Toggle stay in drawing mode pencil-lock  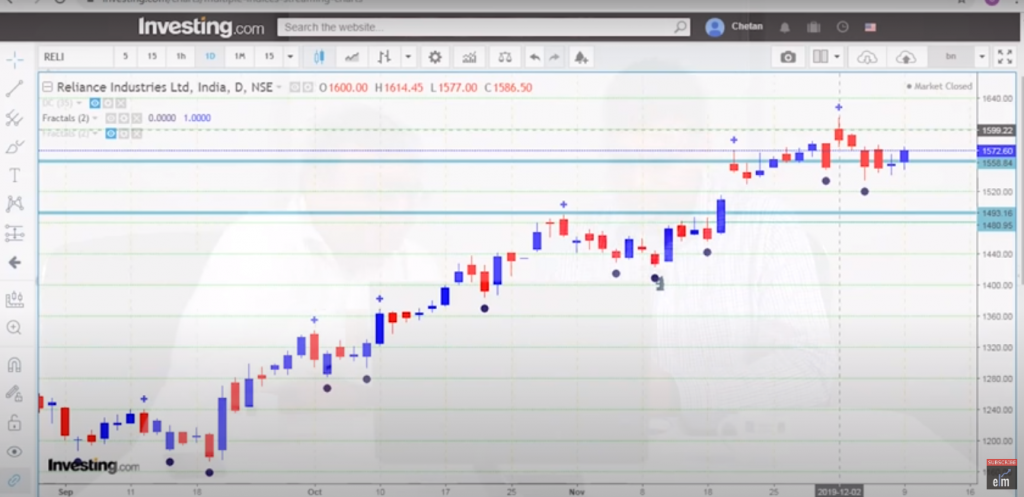14,394
